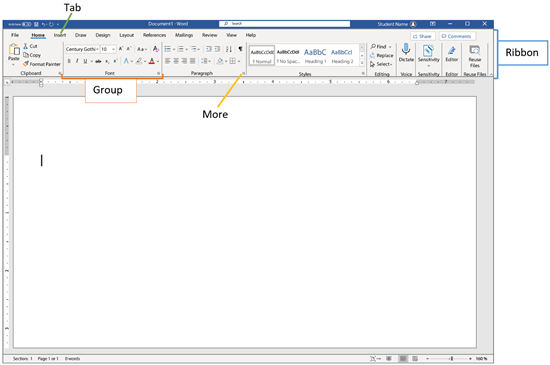Image resolution: width=550 pixels, height=365 pixels.
Task: Switch to the Draw tab
Action: pyautogui.click(x=81, y=35)
